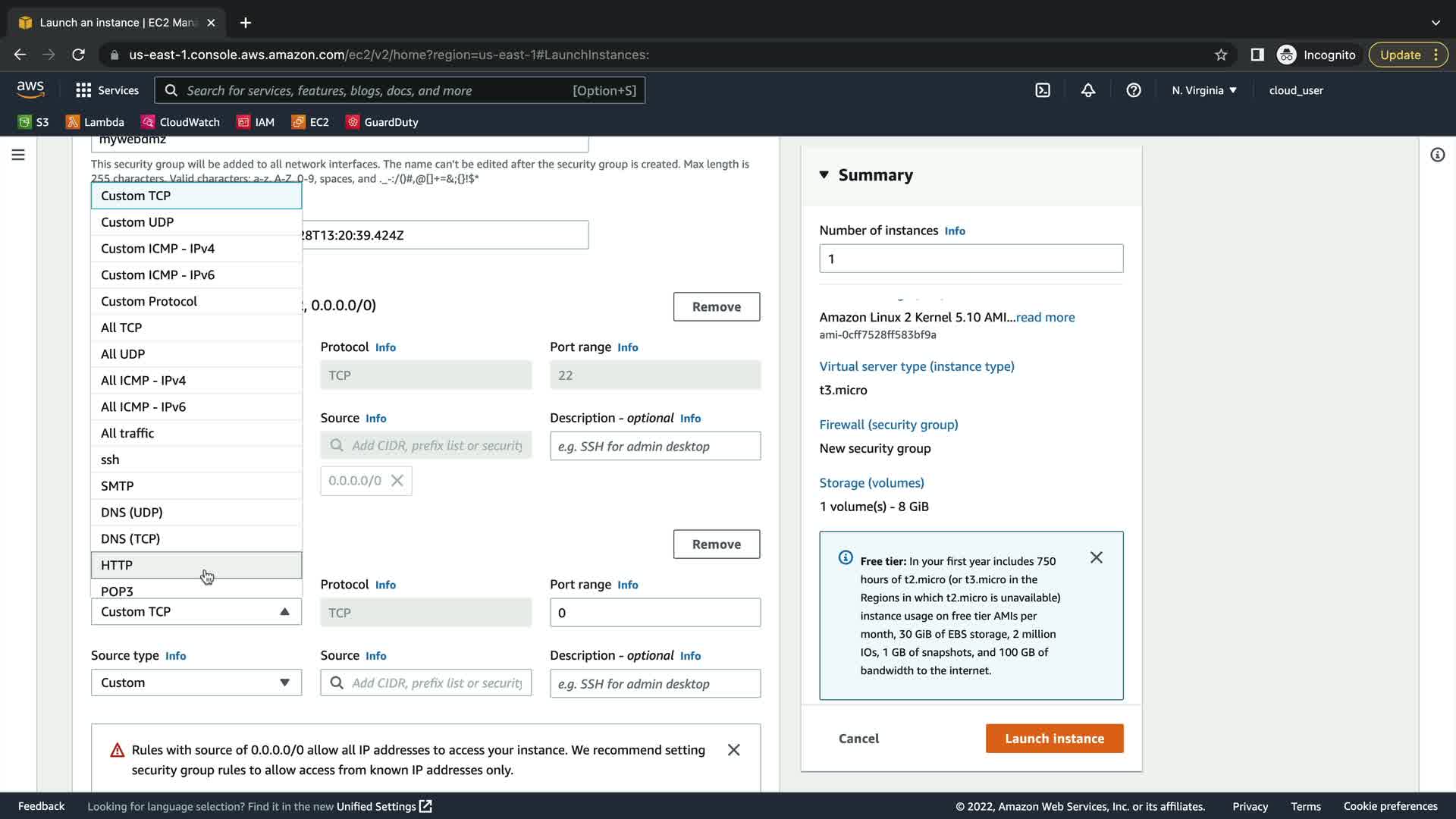This screenshot has height=819, width=1456.
Task: Choose HTTP from the type list
Action: pos(117,565)
